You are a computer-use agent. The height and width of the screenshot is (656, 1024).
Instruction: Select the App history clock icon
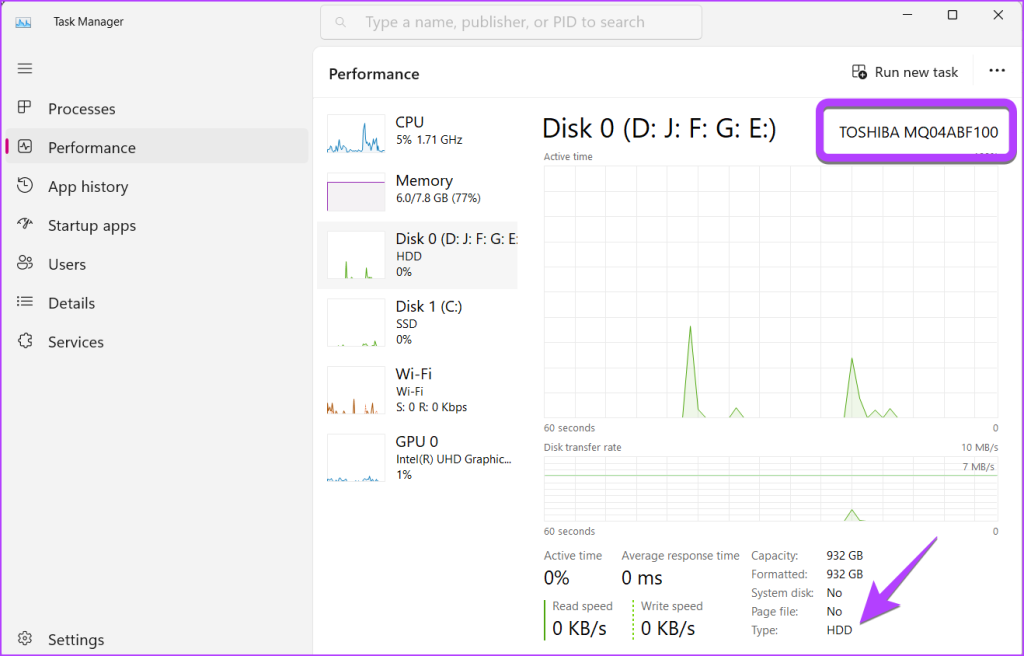(x=25, y=185)
